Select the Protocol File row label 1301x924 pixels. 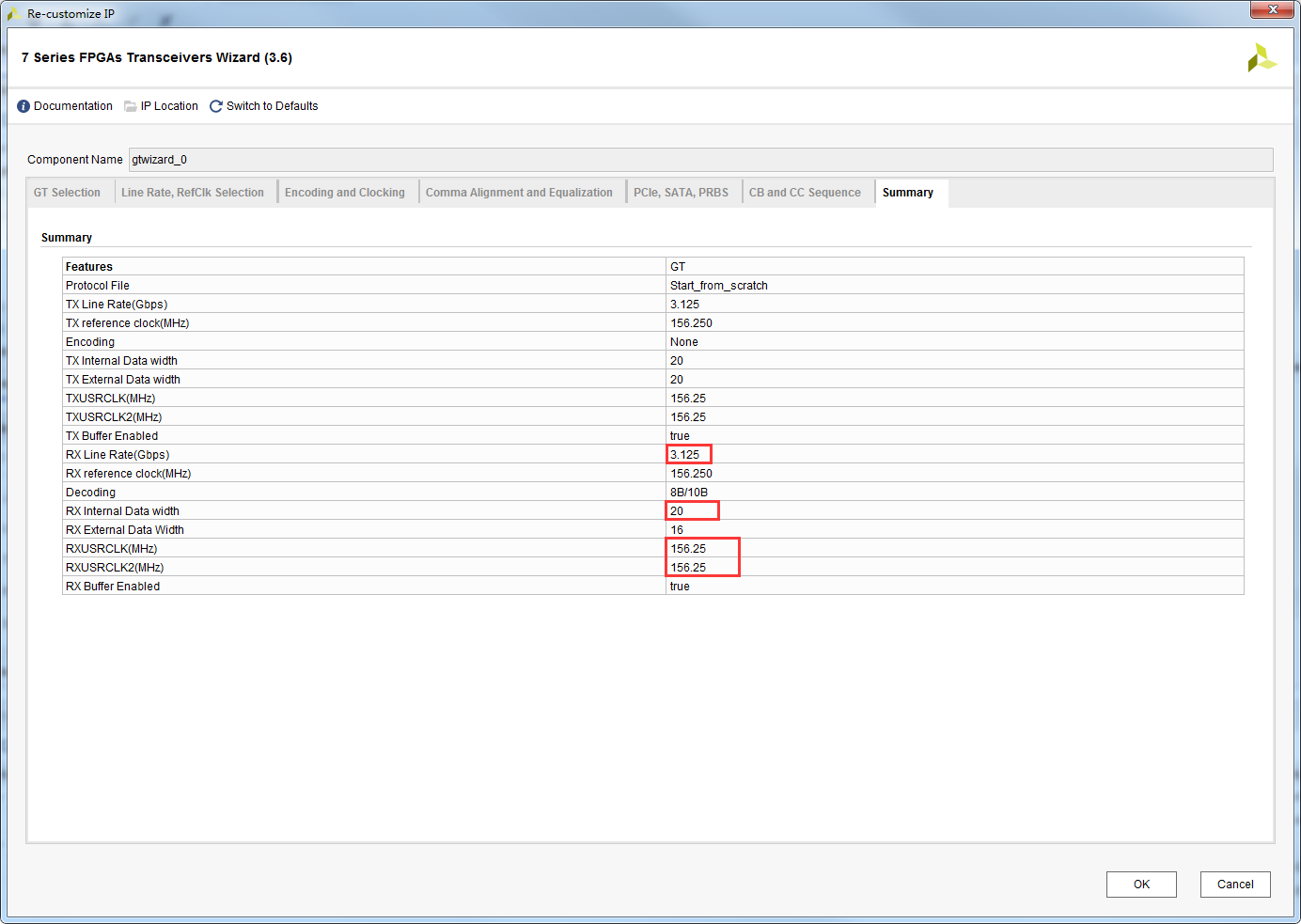pyautogui.click(x=98, y=286)
